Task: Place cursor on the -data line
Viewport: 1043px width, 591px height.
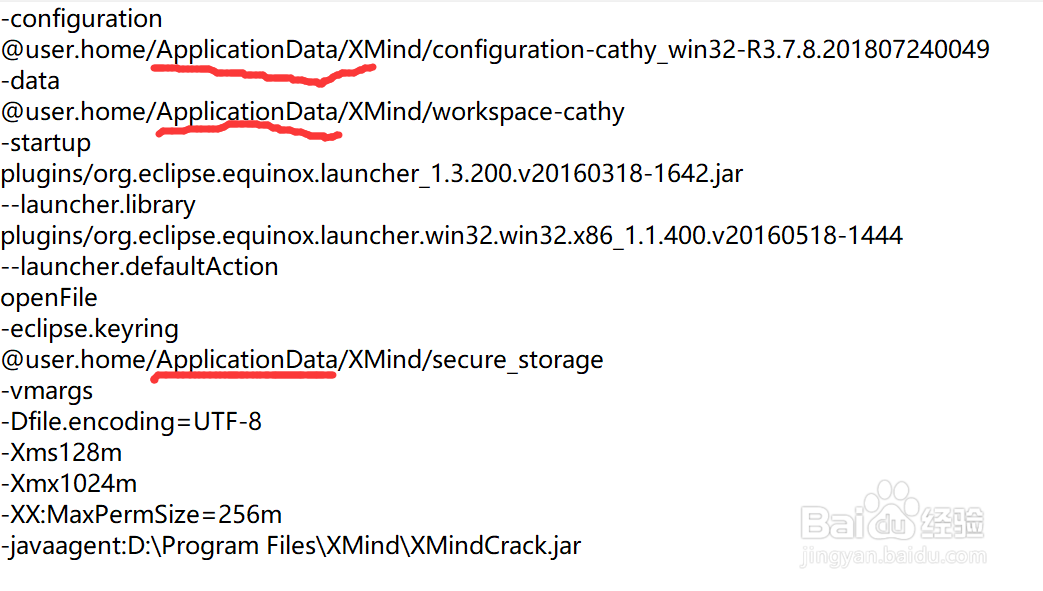Action: [31, 81]
